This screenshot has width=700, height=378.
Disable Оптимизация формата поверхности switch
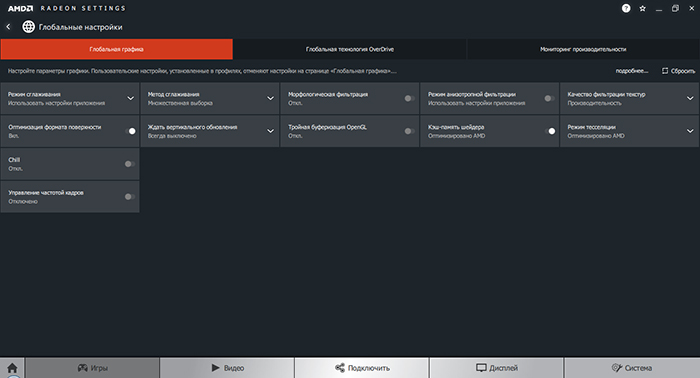pos(130,131)
